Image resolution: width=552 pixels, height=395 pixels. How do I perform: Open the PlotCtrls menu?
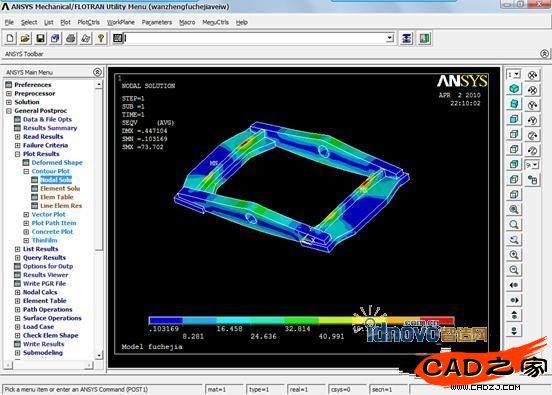point(88,22)
